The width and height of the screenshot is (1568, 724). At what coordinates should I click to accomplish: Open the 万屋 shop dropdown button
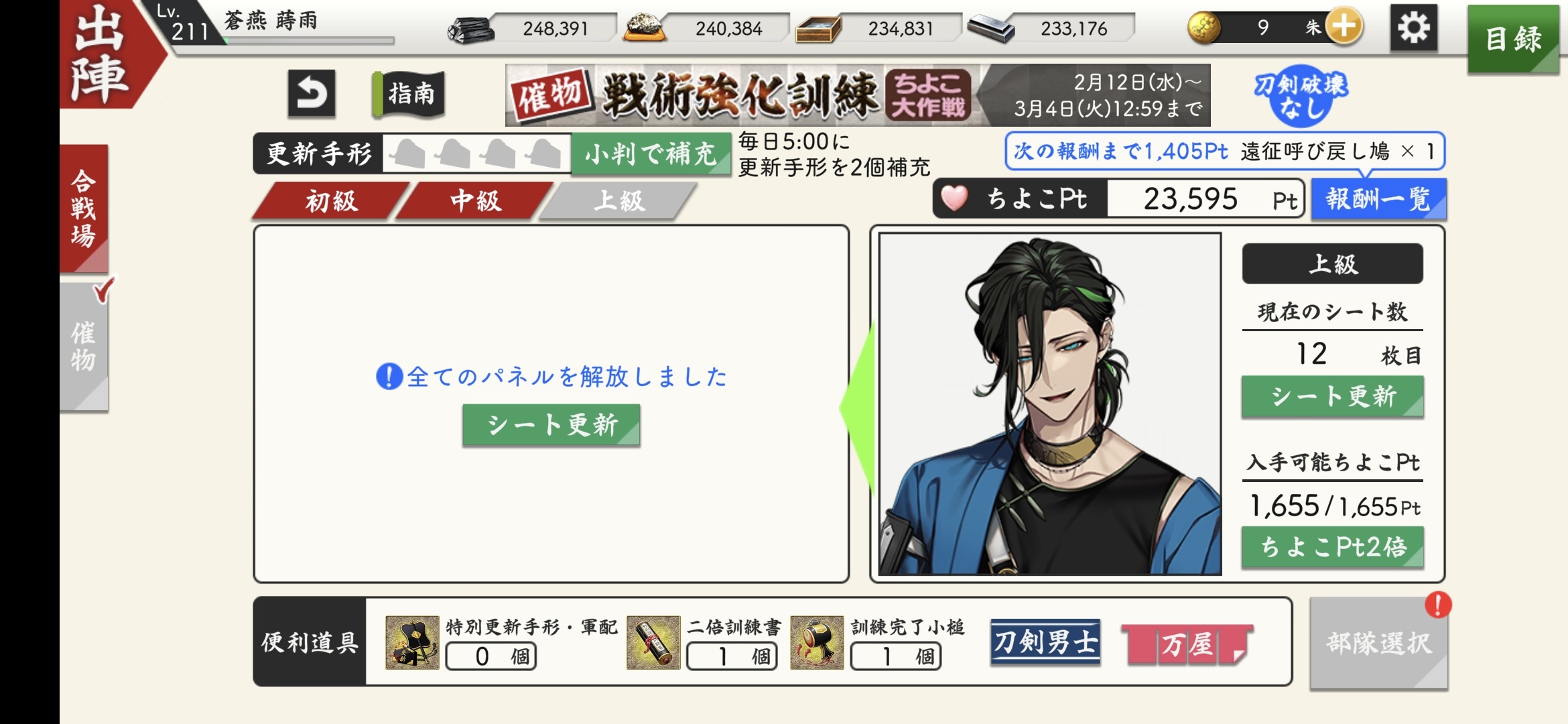[x=1187, y=644]
